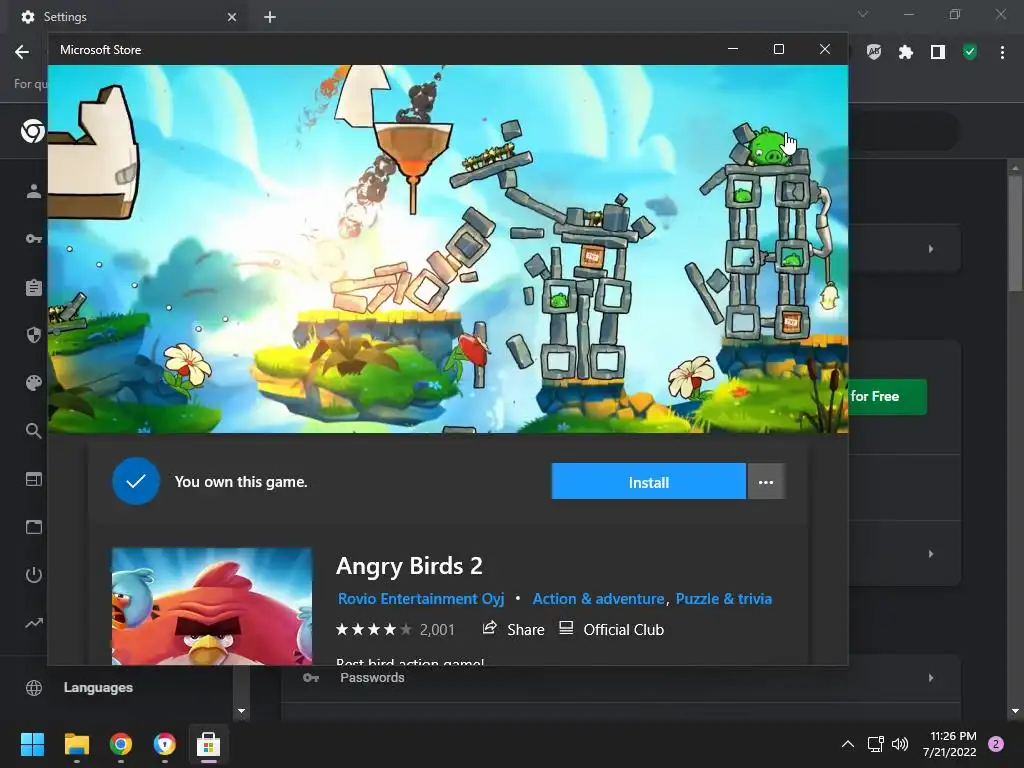1024x768 pixels.
Task: Click the Share icon in Microsoft Store
Action: (x=489, y=629)
